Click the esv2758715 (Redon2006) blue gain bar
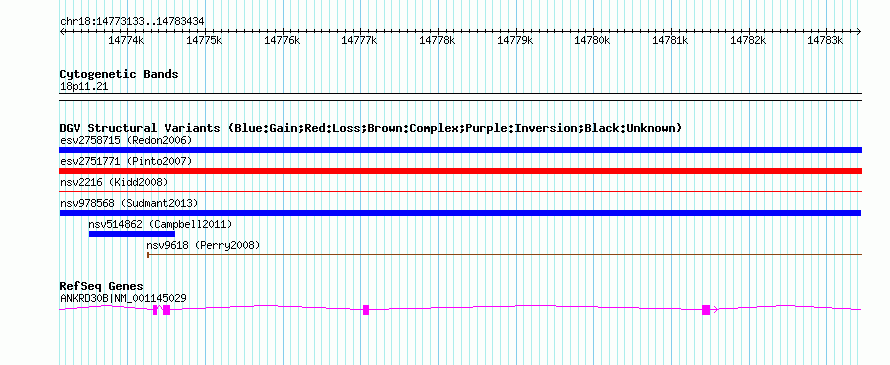This screenshot has height=365, width=890. pyautogui.click(x=460, y=150)
